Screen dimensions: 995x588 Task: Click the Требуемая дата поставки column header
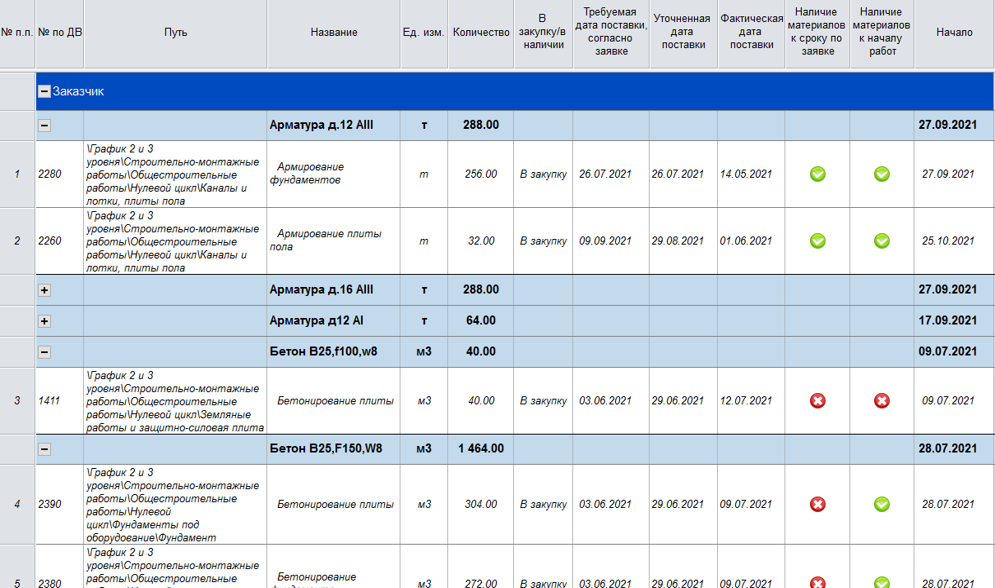[x=611, y=32]
